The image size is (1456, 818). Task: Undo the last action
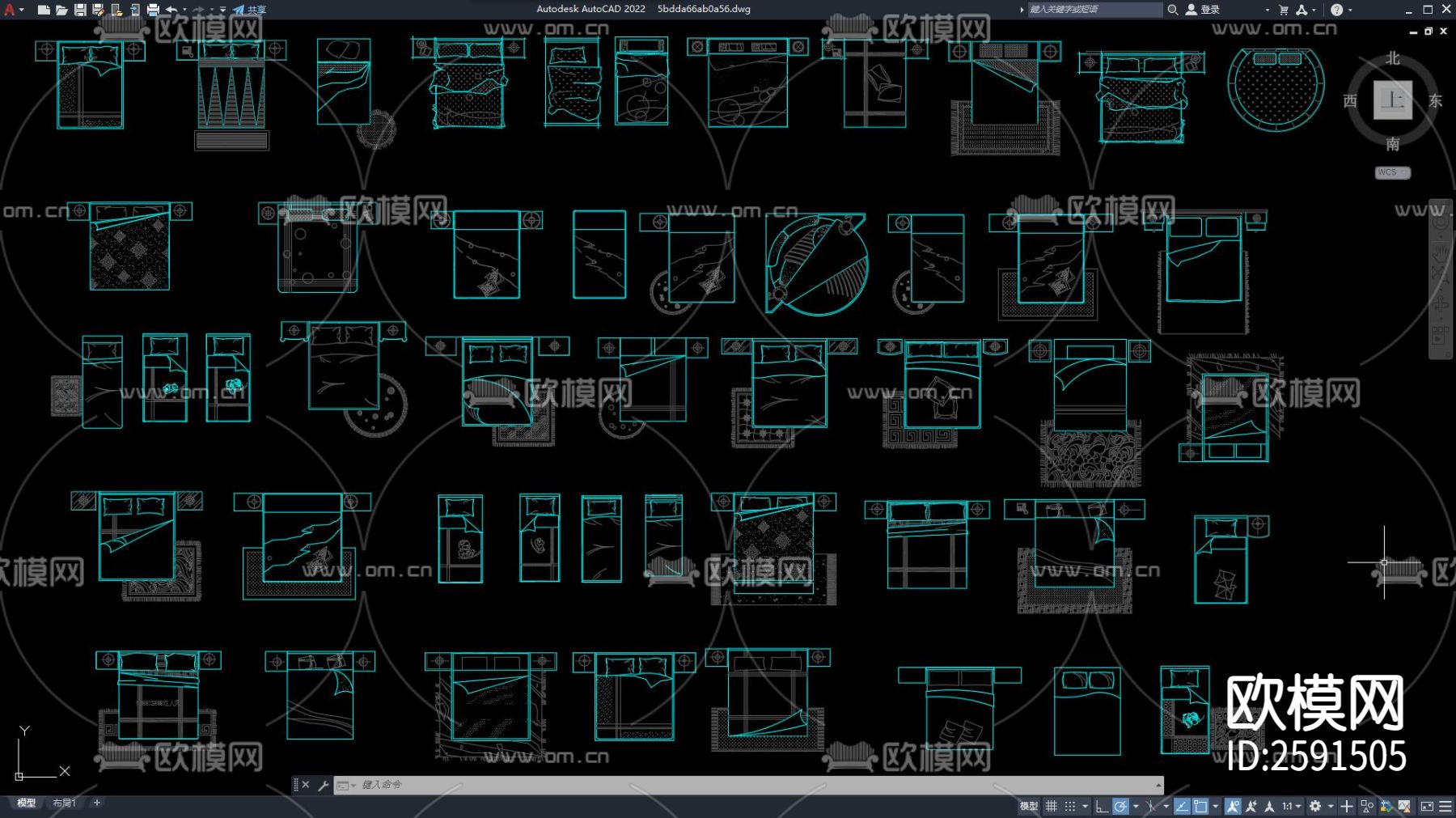pyautogui.click(x=171, y=10)
